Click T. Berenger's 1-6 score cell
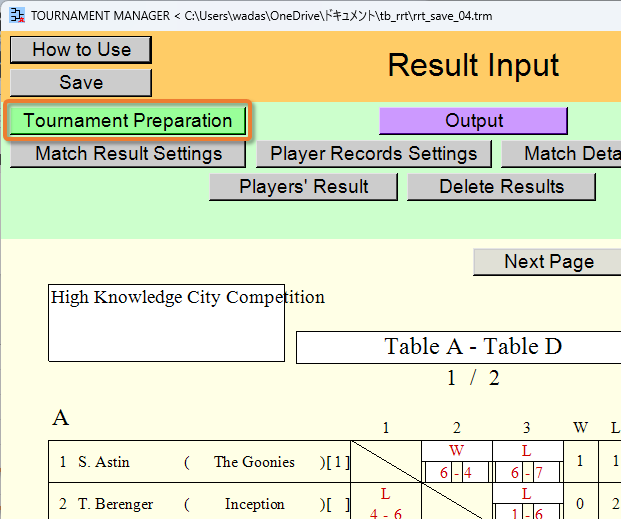The image size is (621, 519). [x=527, y=513]
